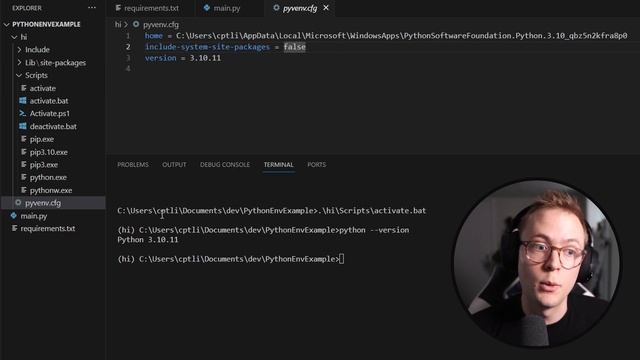The height and width of the screenshot is (360, 640).
Task: Open python.exe in the file tree
Action: [x=48, y=178]
